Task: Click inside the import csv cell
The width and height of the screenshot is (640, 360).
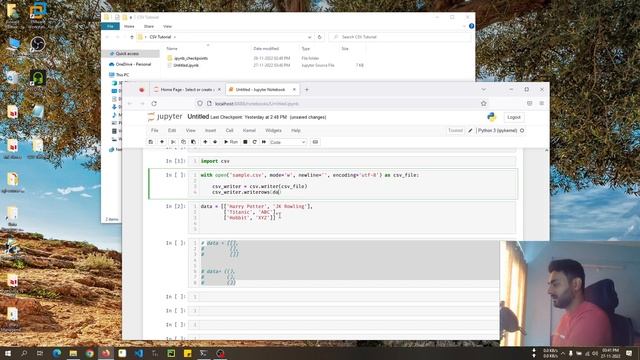Action: pyautogui.click(x=357, y=161)
